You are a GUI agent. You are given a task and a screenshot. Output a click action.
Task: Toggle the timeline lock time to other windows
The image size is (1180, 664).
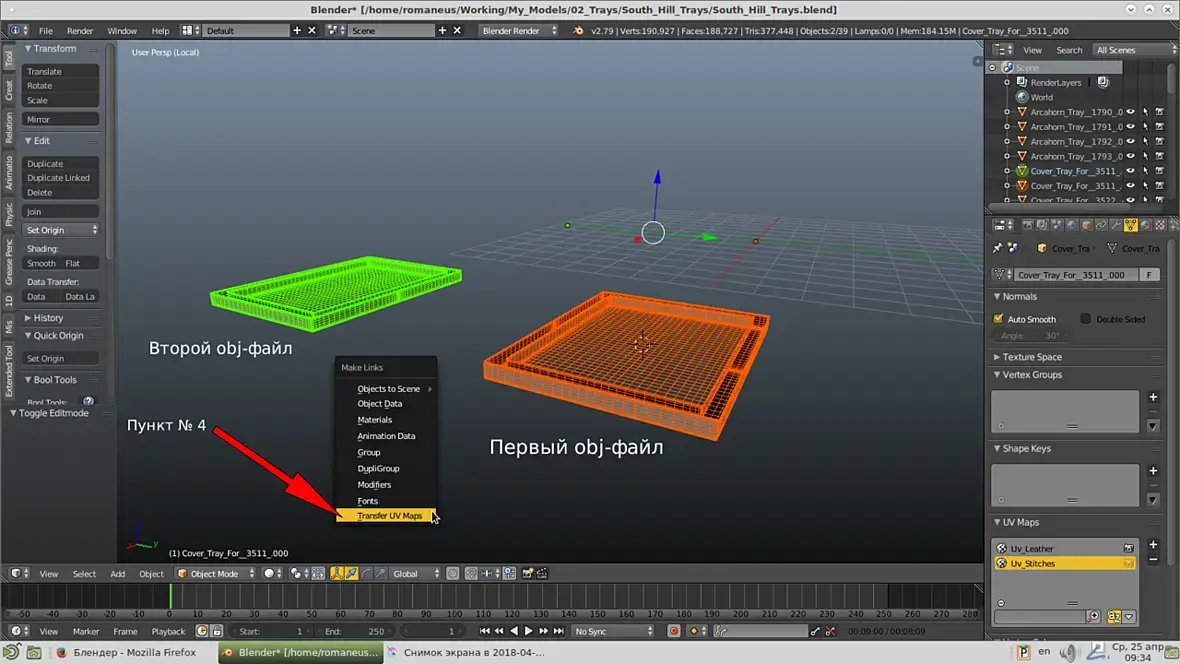tap(217, 631)
